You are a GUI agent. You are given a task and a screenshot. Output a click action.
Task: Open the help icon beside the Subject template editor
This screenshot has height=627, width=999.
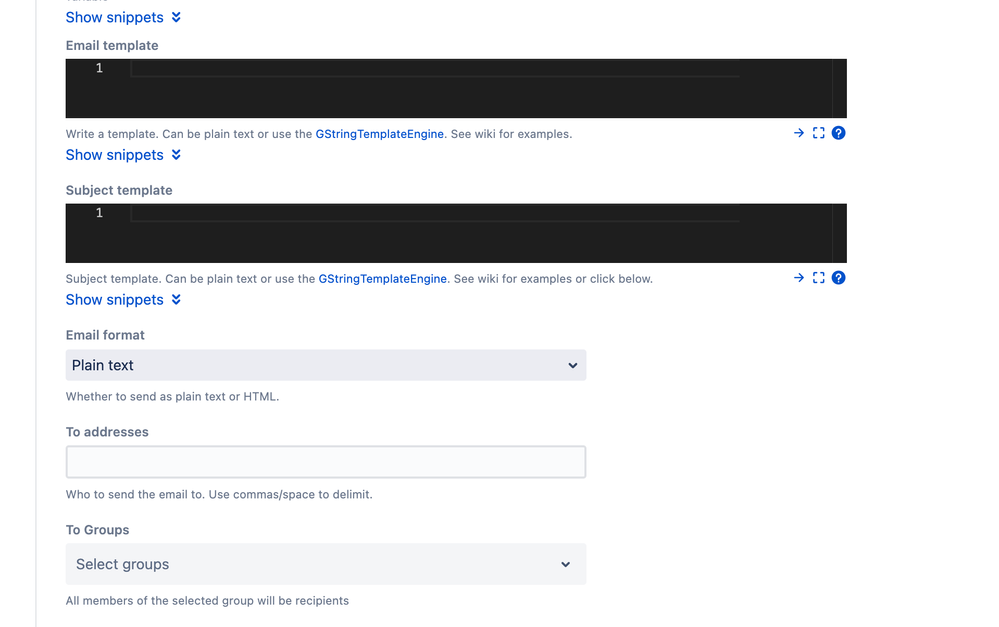[838, 277]
